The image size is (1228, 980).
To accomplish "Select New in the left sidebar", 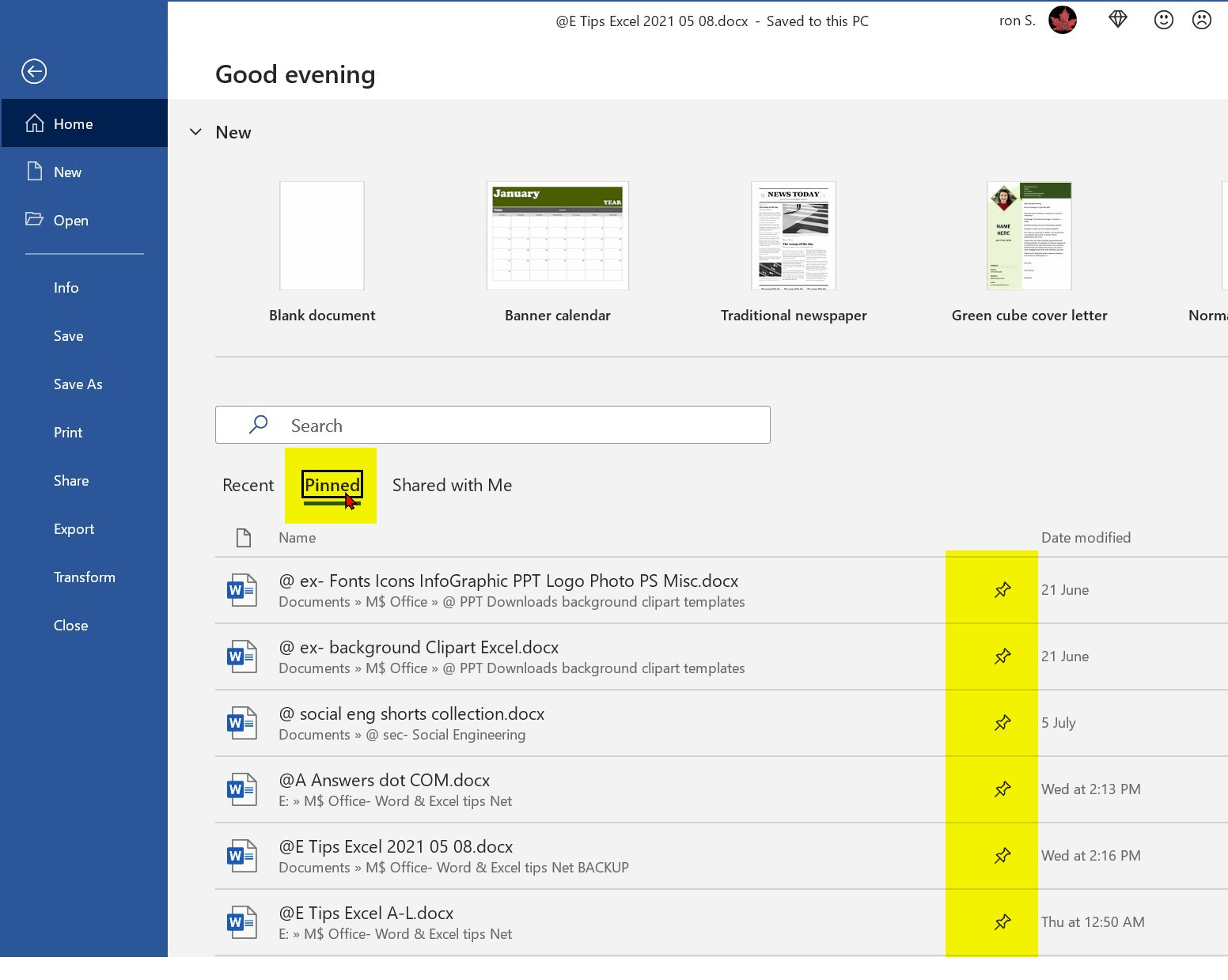I will pos(84,172).
